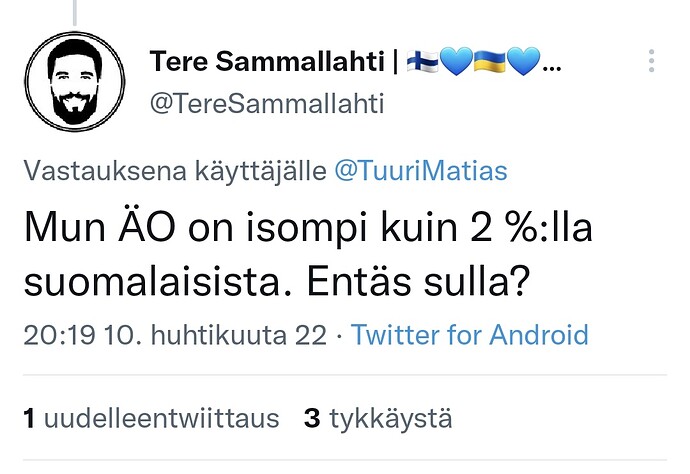Click the Vastauksena käyttäjälle reply label
Viewport: 690px width, 474px height.
175,171
